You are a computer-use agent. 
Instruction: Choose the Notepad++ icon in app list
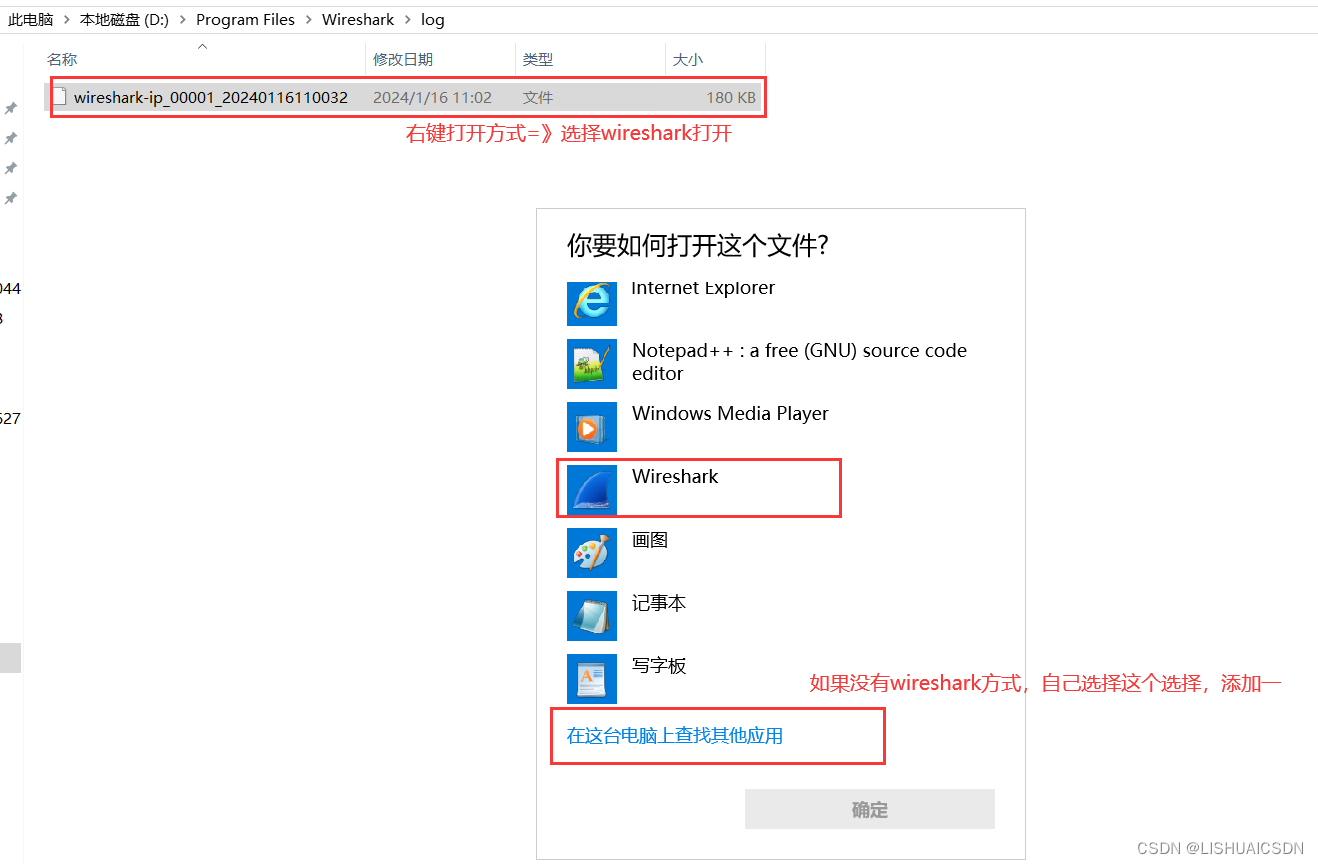[592, 364]
